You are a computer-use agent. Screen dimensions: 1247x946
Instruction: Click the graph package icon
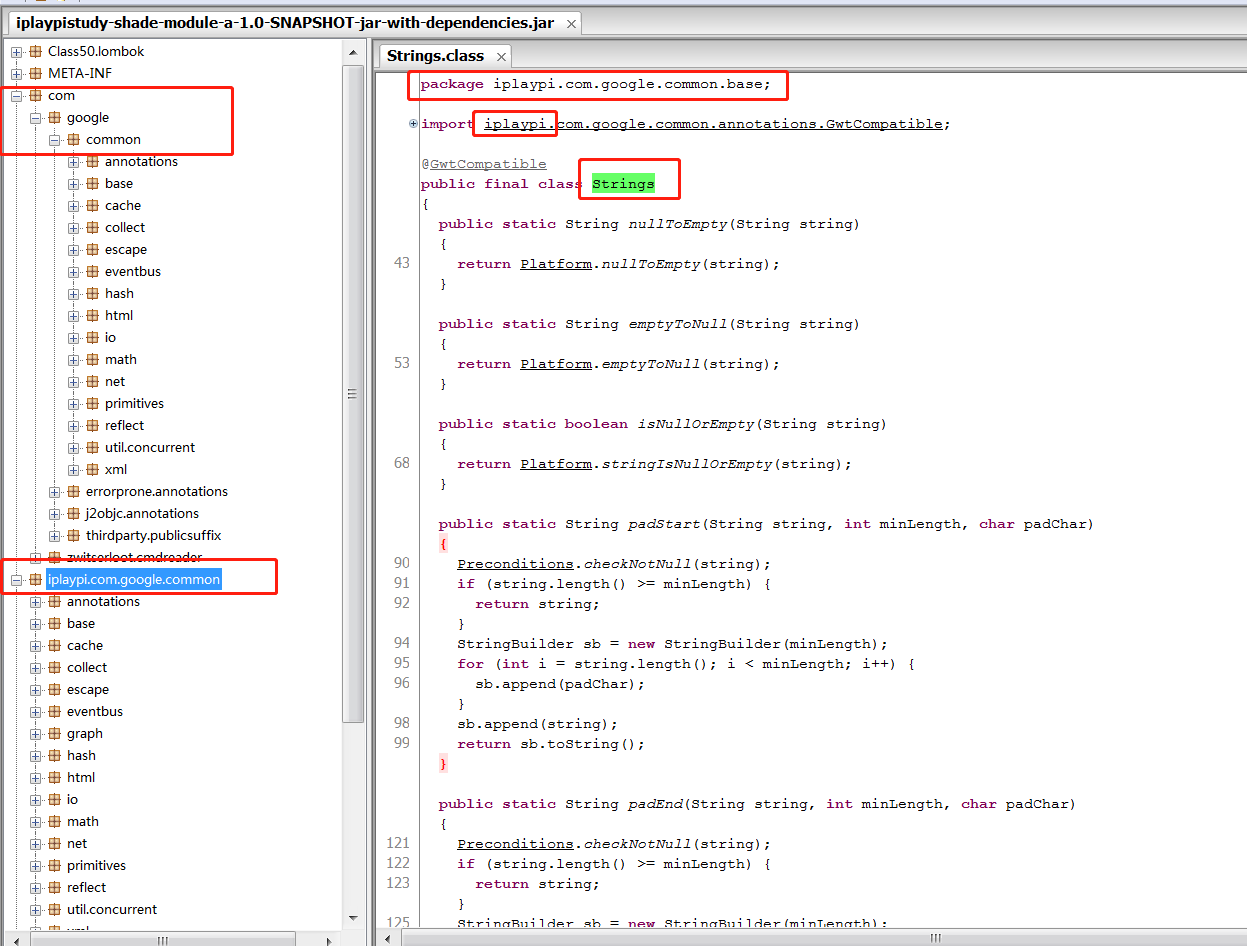54,733
